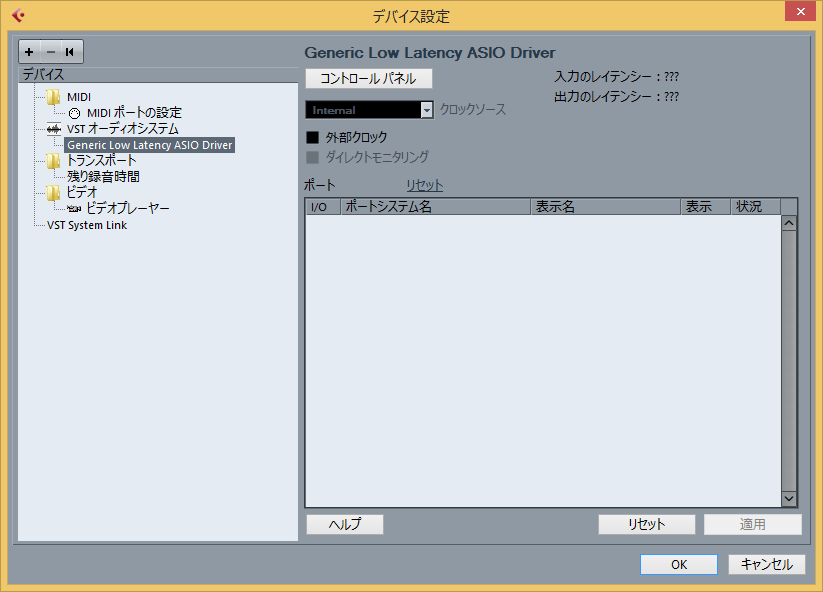The image size is (823, 592).
Task: Open the コントロールパネル button
Action: (368, 79)
